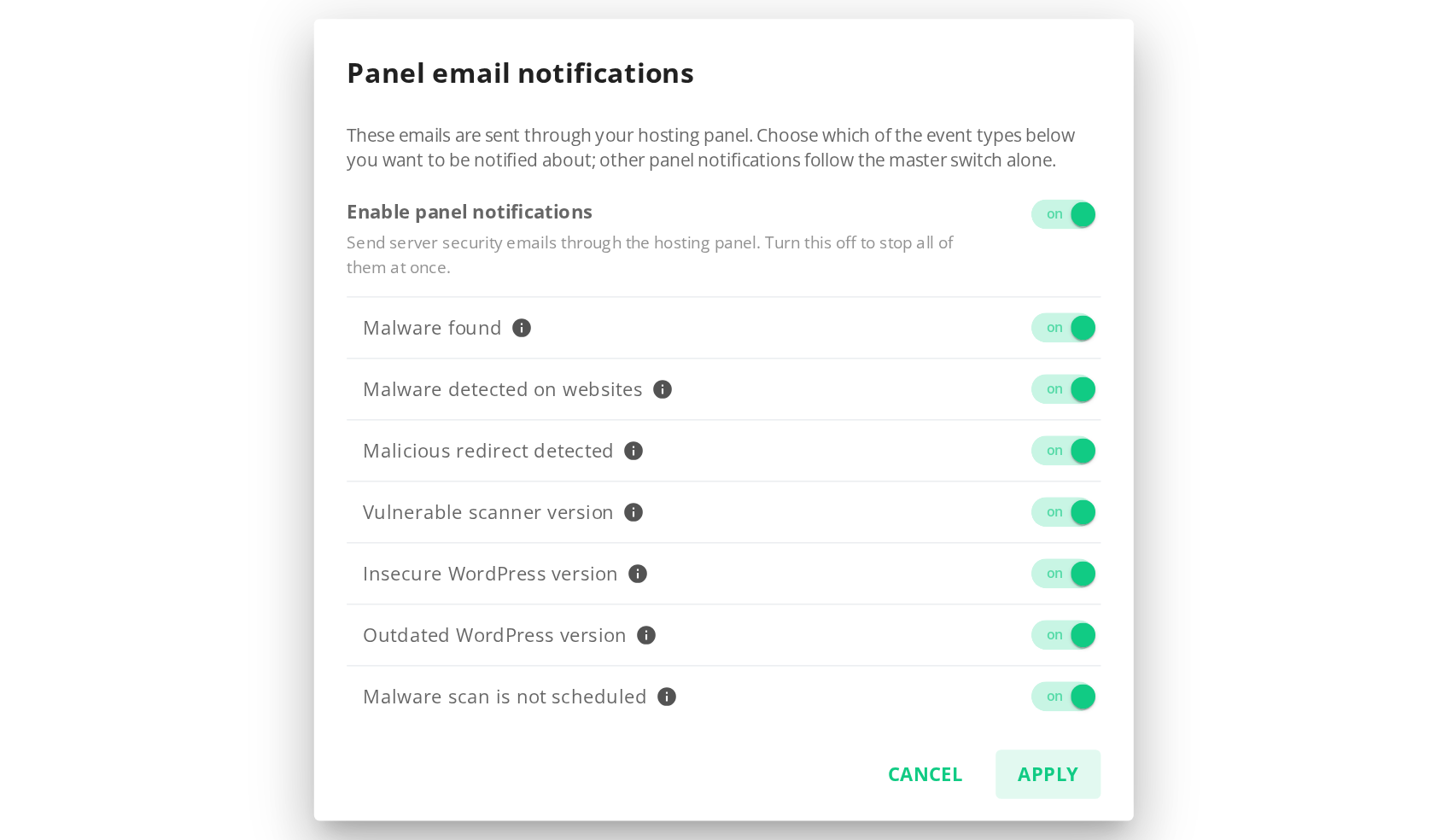Show info for Malware scan is not scheduled
1448x840 pixels.
click(667, 697)
